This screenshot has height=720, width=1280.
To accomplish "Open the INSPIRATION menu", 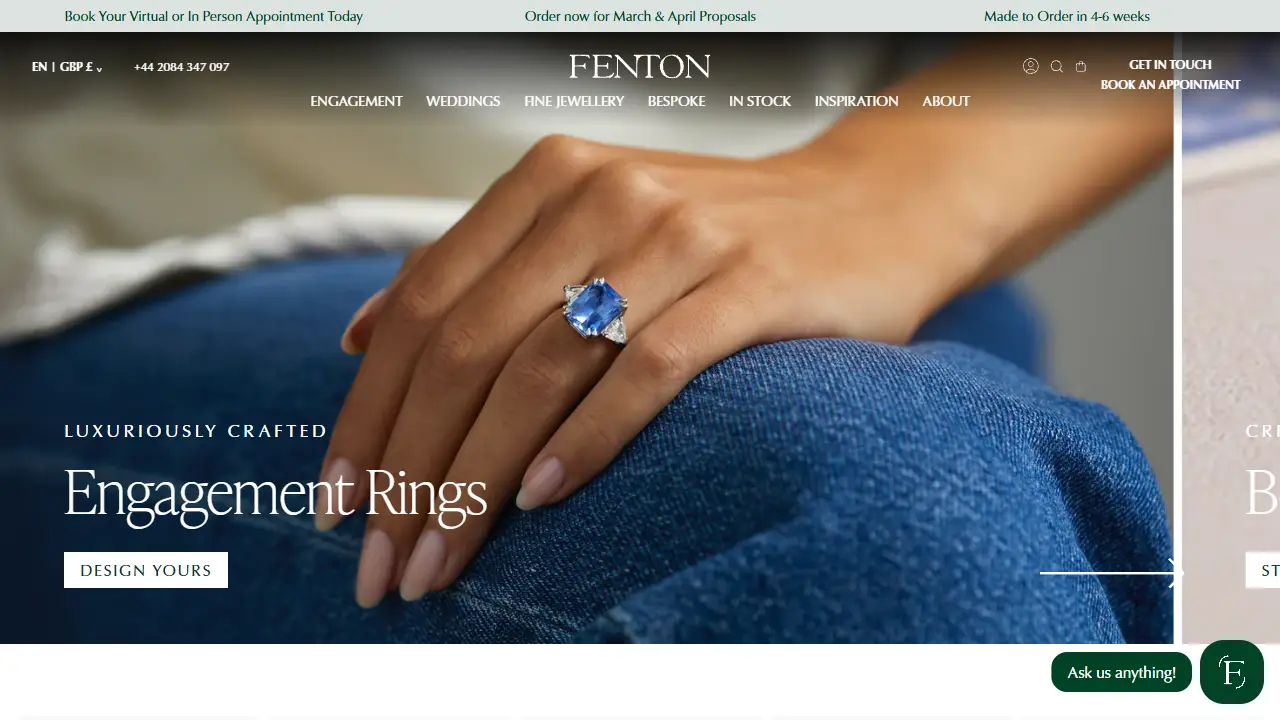I will 856,101.
